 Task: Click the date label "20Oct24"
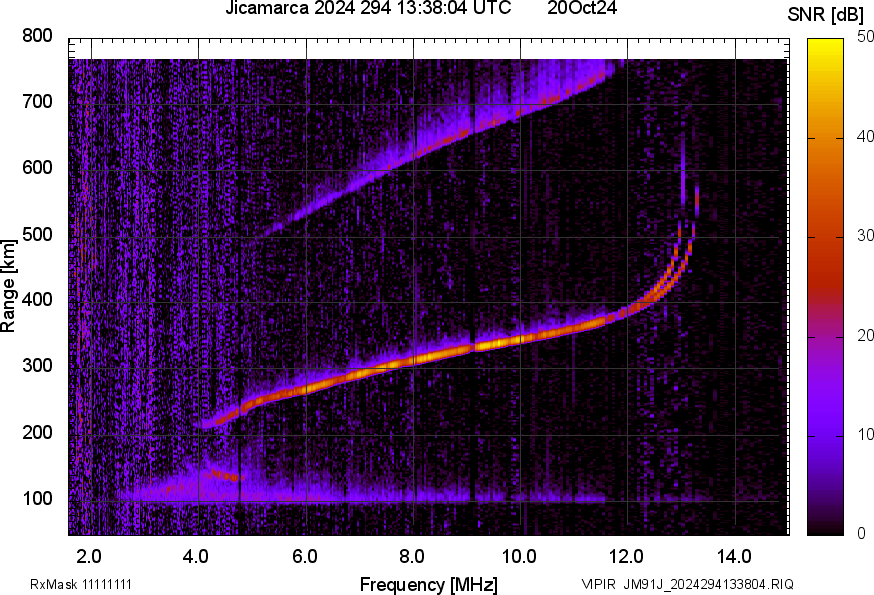pos(582,8)
